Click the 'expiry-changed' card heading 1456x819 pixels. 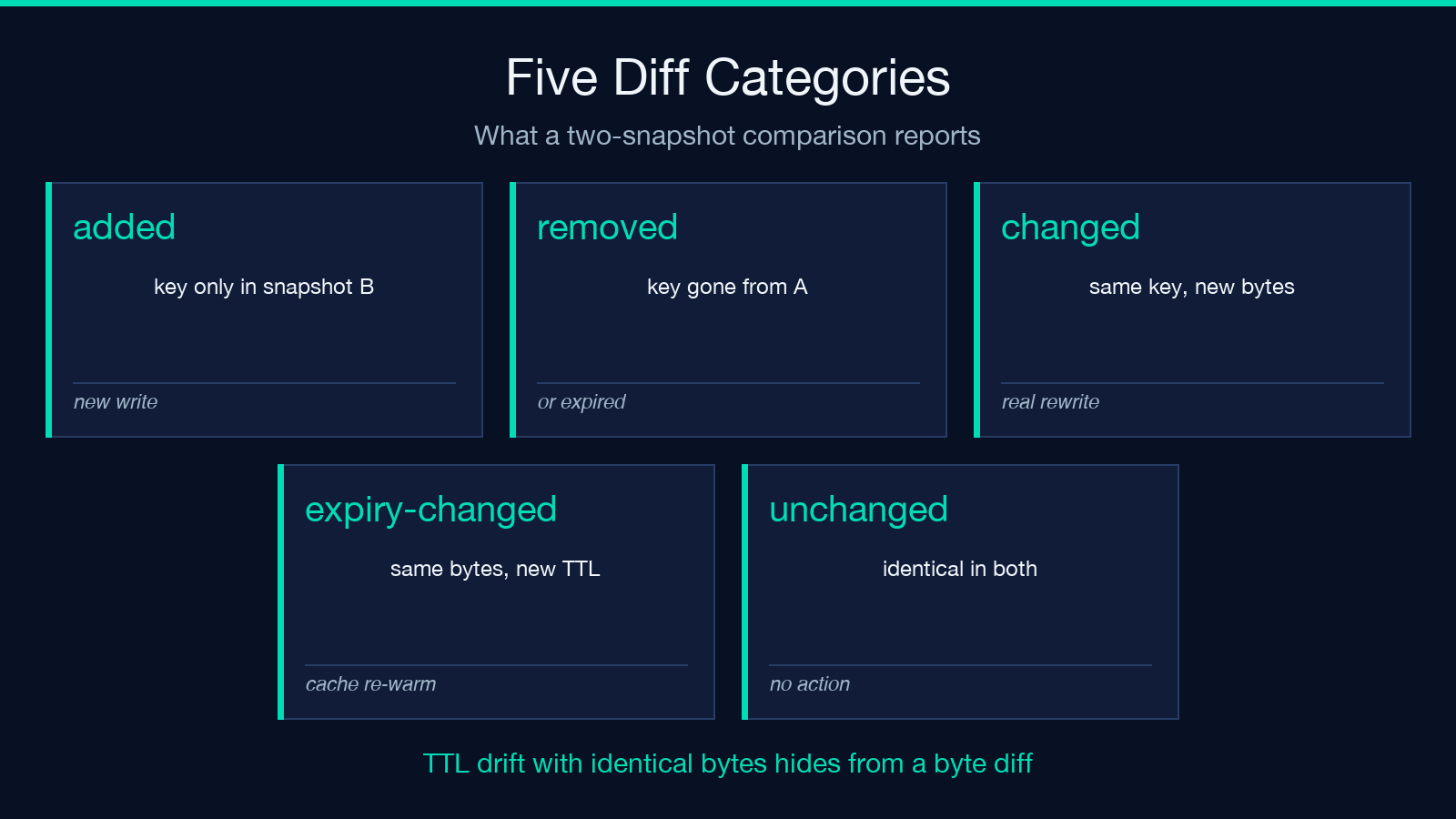coord(430,511)
